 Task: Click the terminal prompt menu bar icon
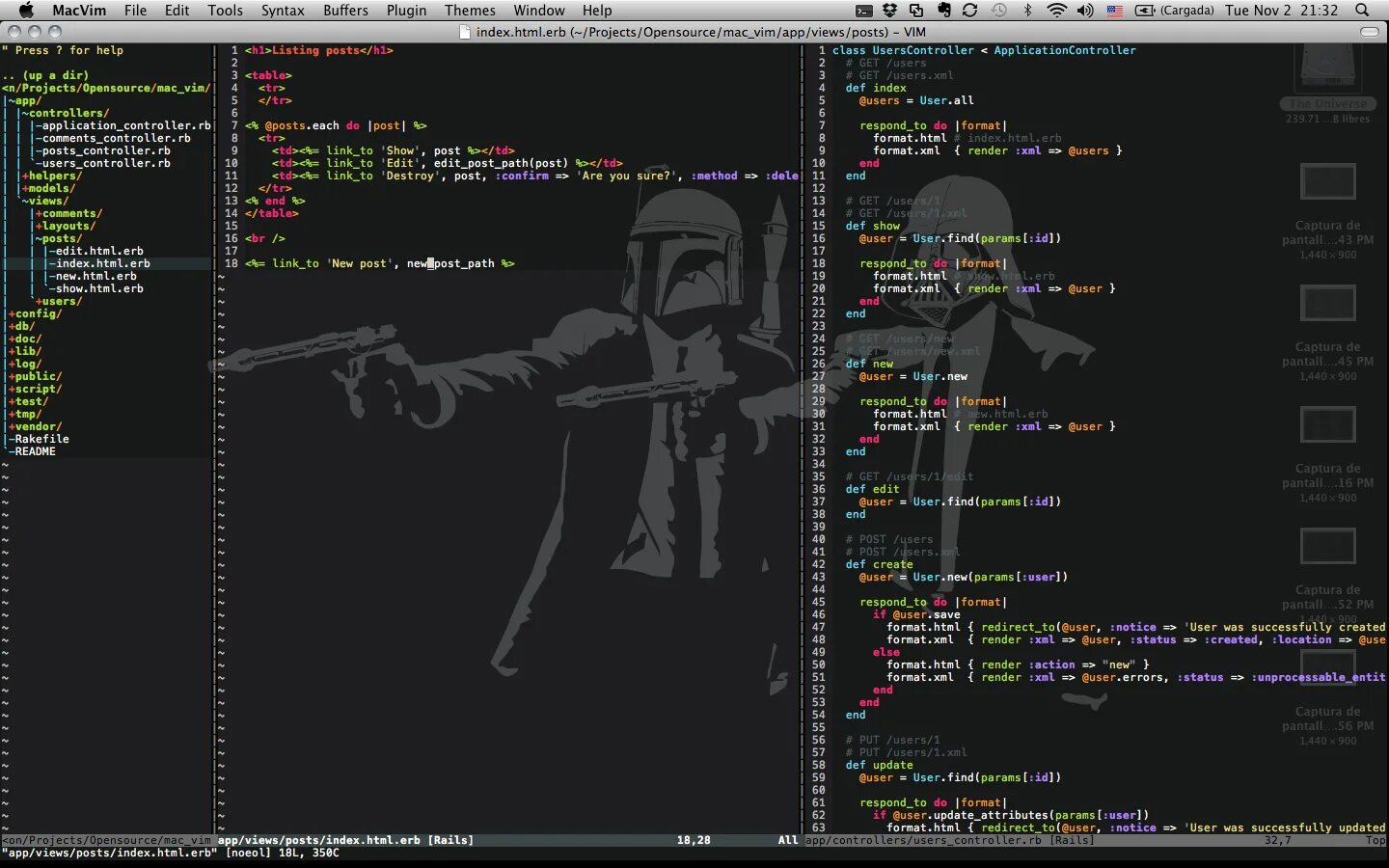point(863,10)
